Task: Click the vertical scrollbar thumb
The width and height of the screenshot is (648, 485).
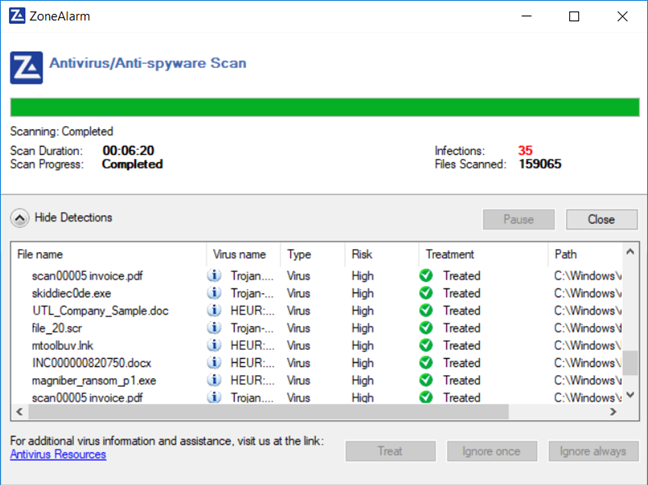Action: coord(630,363)
